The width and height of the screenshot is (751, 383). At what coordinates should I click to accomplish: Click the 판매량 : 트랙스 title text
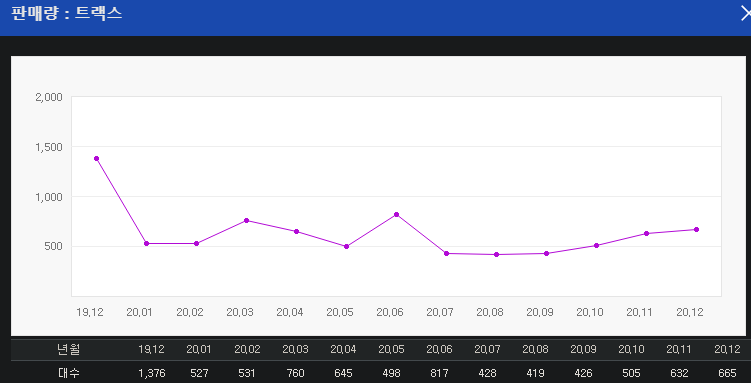[x=67, y=13]
